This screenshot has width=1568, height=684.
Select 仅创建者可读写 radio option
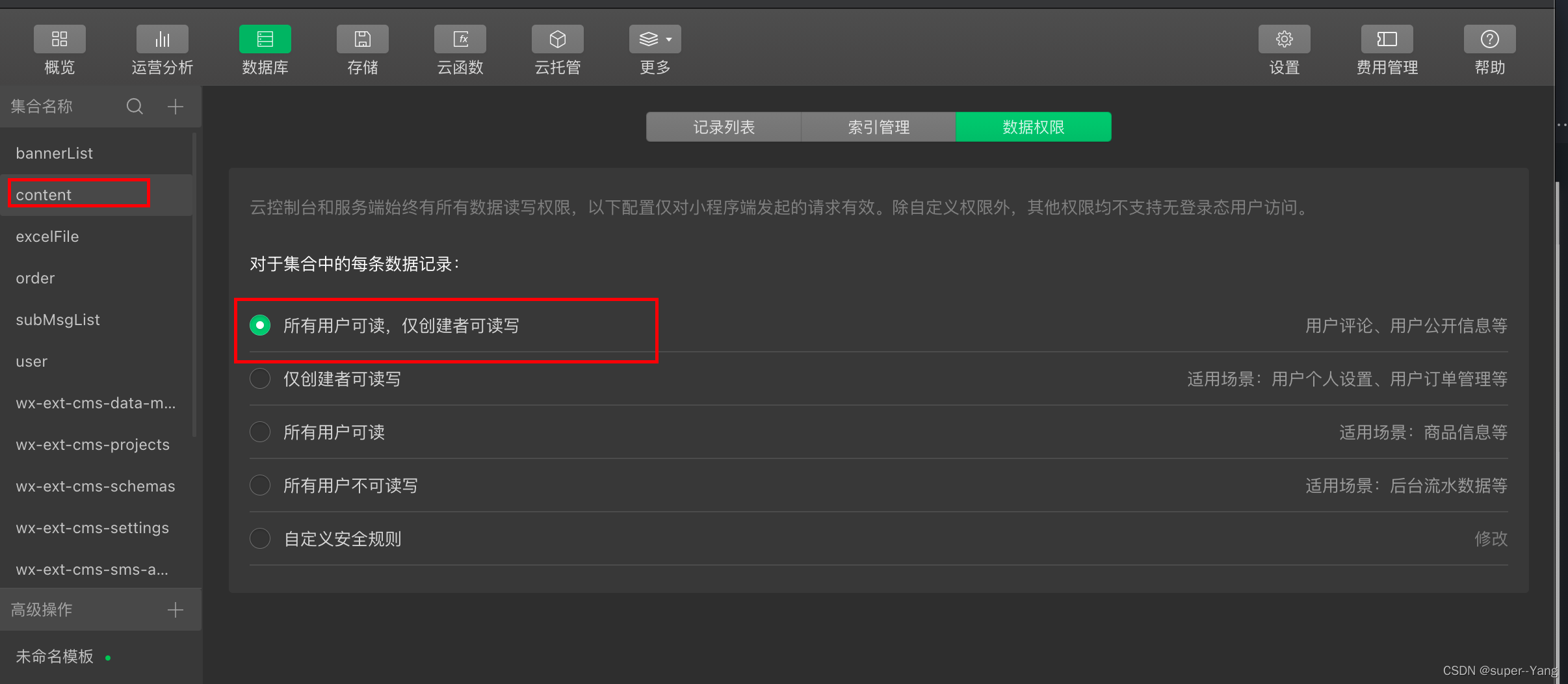pos(260,378)
